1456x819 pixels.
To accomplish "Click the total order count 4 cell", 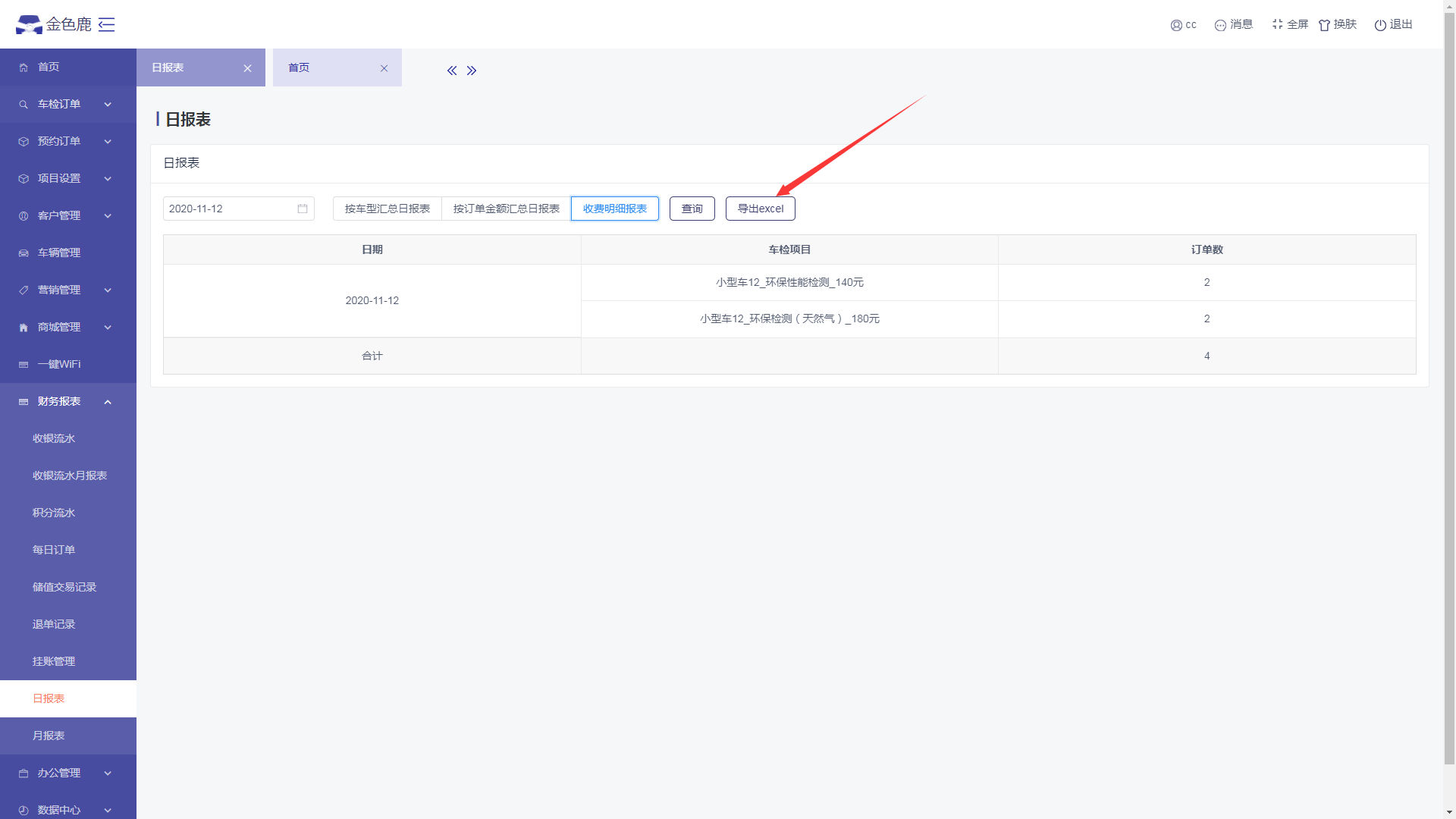I will 1207,356.
